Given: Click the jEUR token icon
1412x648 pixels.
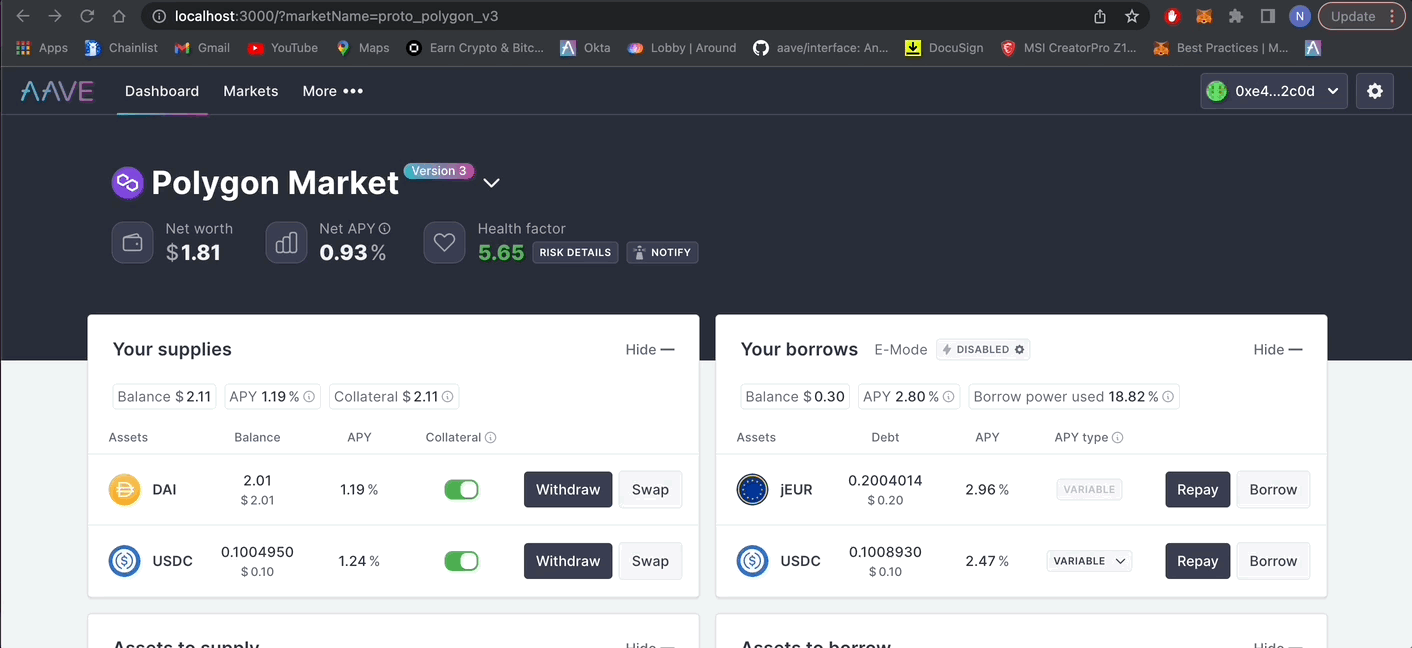Looking at the screenshot, I should 753,490.
